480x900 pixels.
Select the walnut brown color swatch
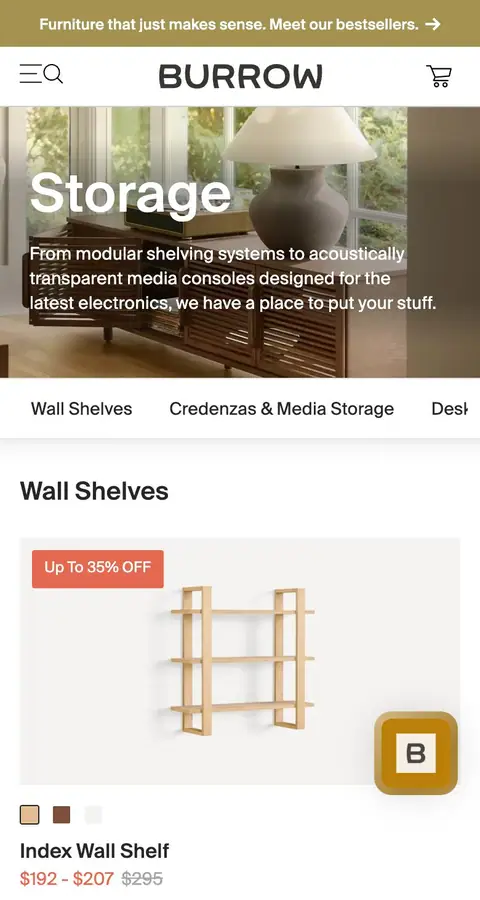point(61,814)
